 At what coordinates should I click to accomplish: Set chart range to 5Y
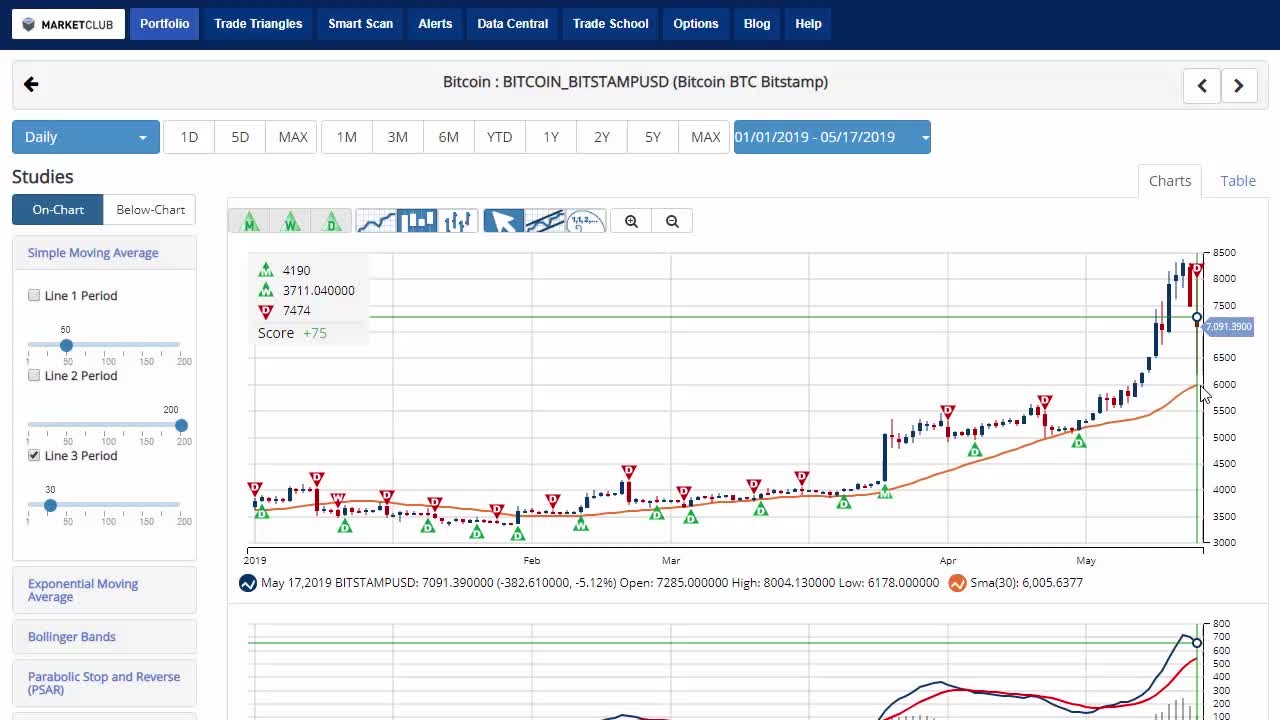tap(653, 137)
